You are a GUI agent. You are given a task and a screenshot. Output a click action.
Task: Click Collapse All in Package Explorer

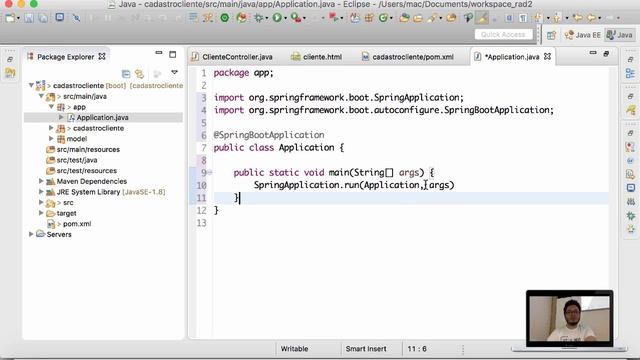126,74
